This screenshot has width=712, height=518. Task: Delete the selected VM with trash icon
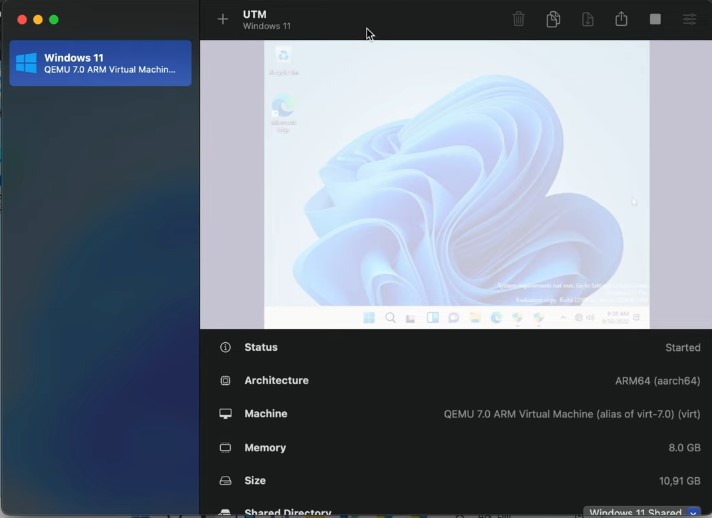519,19
